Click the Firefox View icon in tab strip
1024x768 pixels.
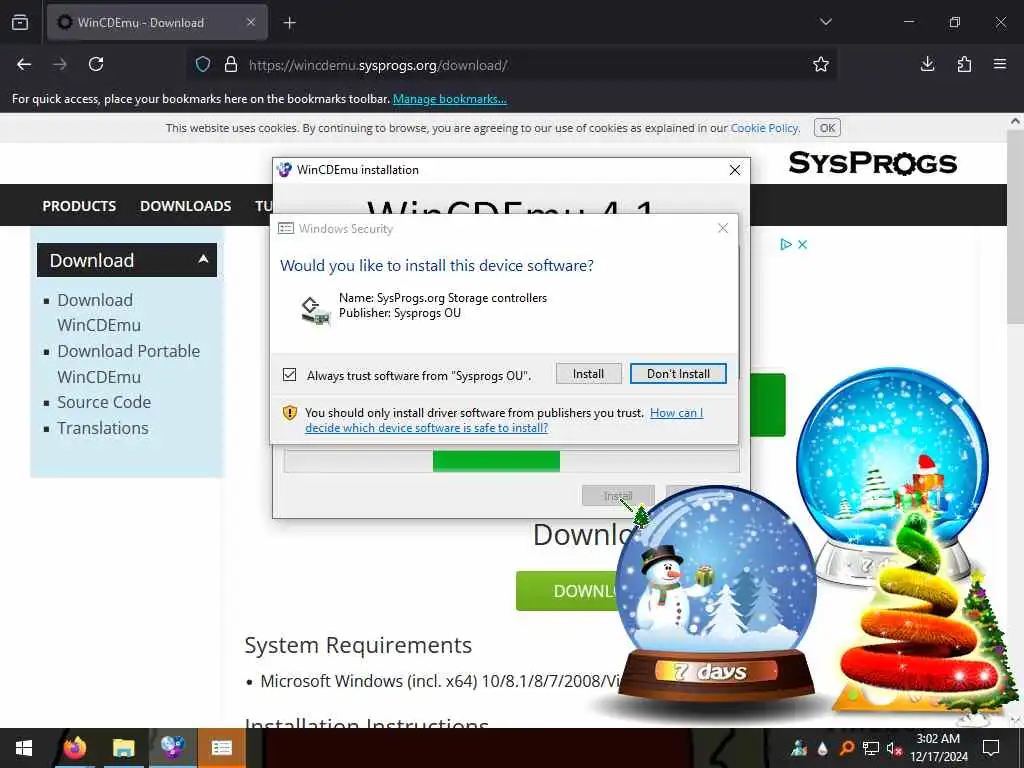point(20,22)
